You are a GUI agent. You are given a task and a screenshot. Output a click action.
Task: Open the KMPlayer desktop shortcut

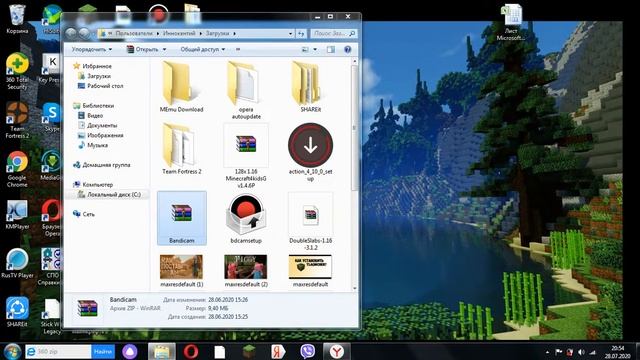pos(17,215)
